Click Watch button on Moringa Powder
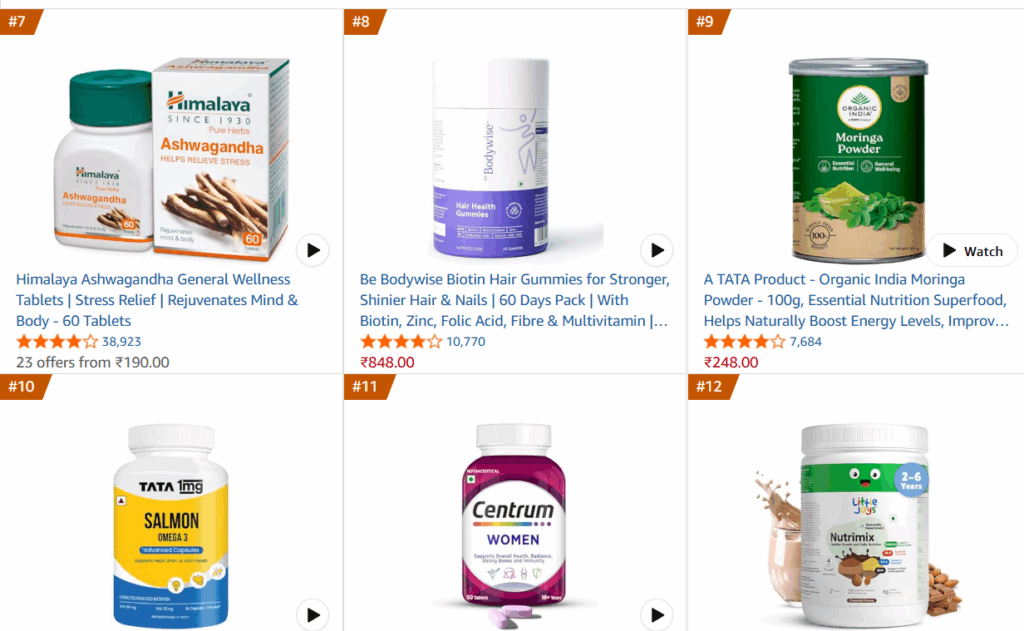Viewport: 1024px width, 631px height. pyautogui.click(x=972, y=251)
